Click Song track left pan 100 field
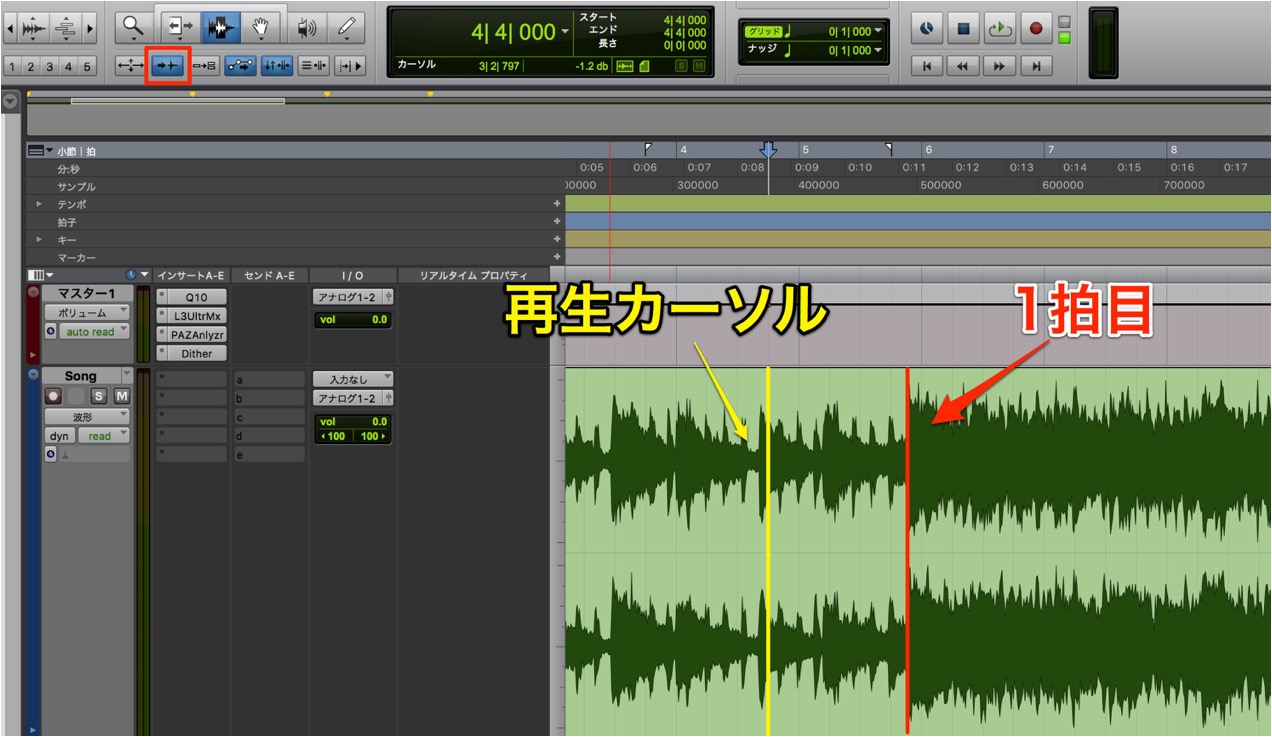1272x737 pixels. pos(333,436)
